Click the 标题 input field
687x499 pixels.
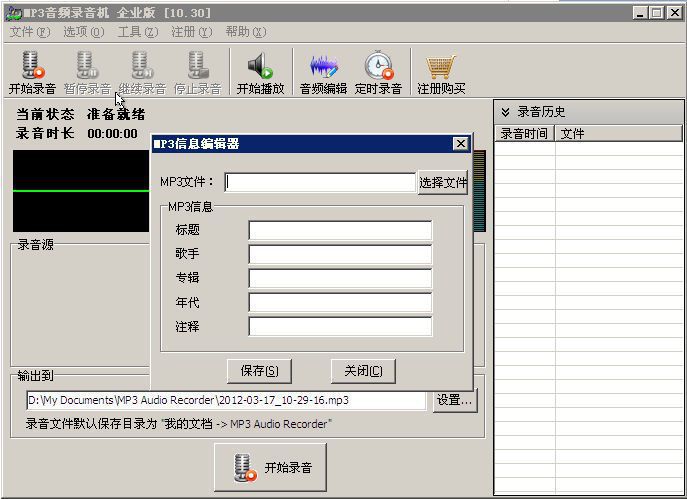340,230
